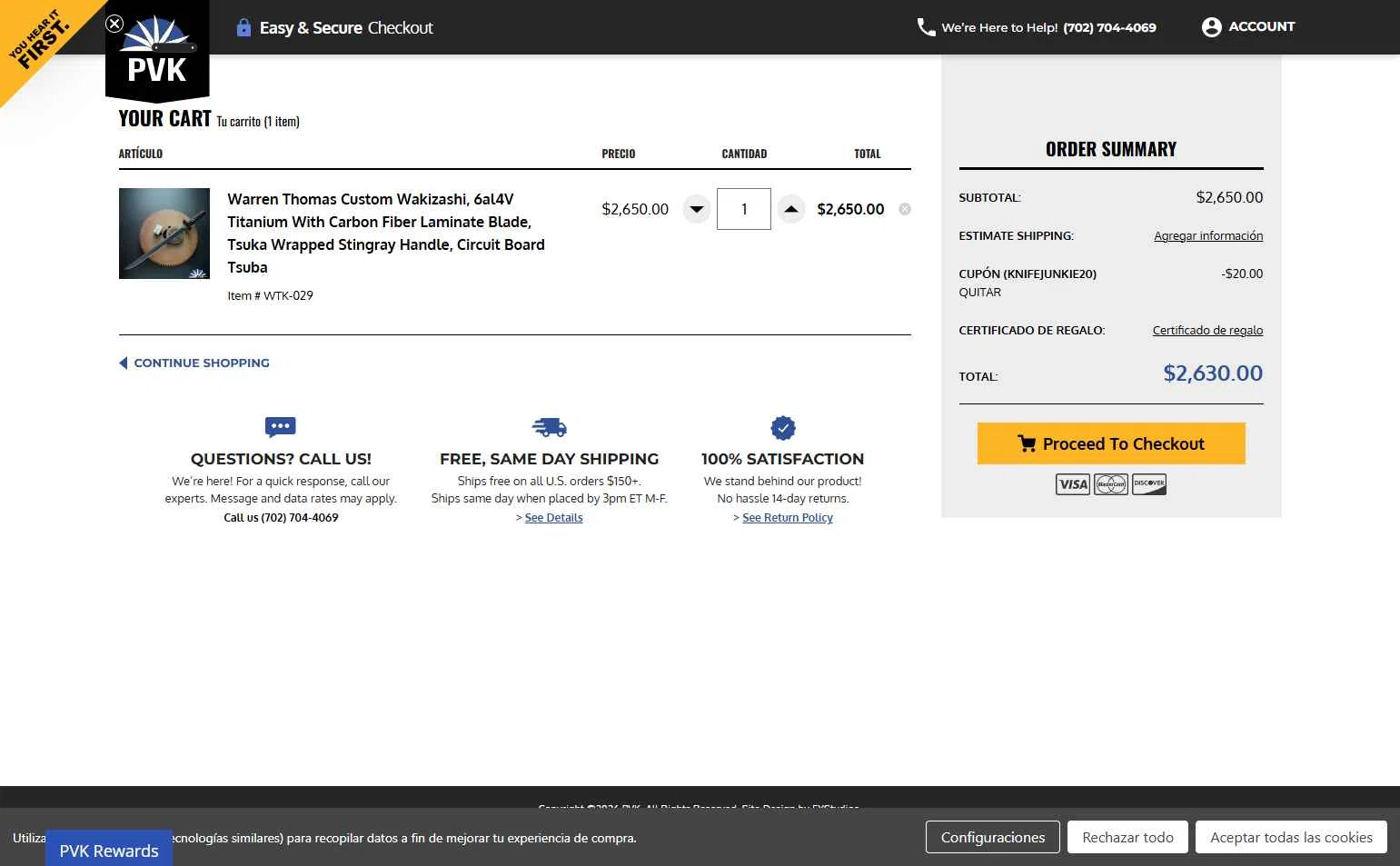Viewport: 1400px width, 866px height.
Task: Click the shopping cart icon on checkout button
Action: (x=1027, y=443)
